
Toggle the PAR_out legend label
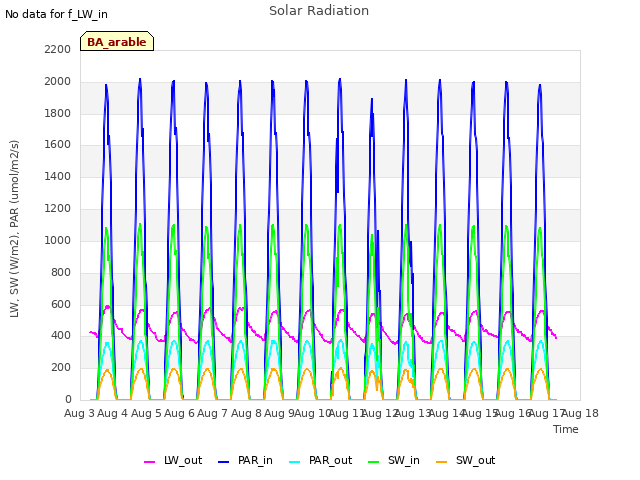click(x=331, y=460)
